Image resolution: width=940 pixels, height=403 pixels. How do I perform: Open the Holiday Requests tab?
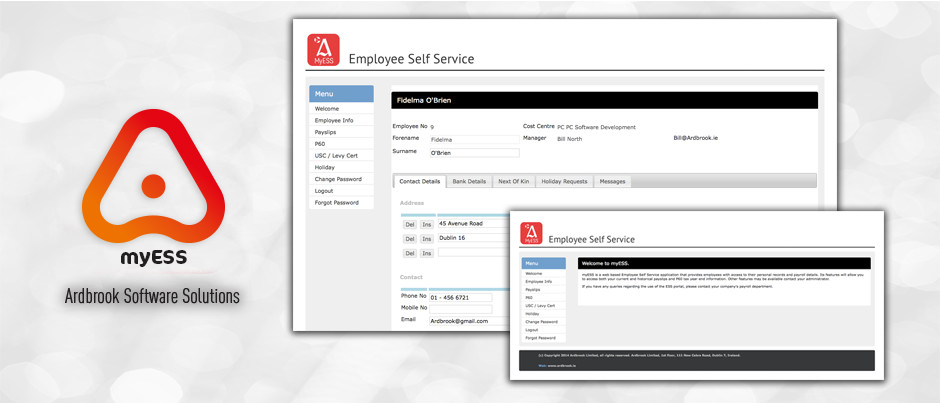pyautogui.click(x=564, y=181)
